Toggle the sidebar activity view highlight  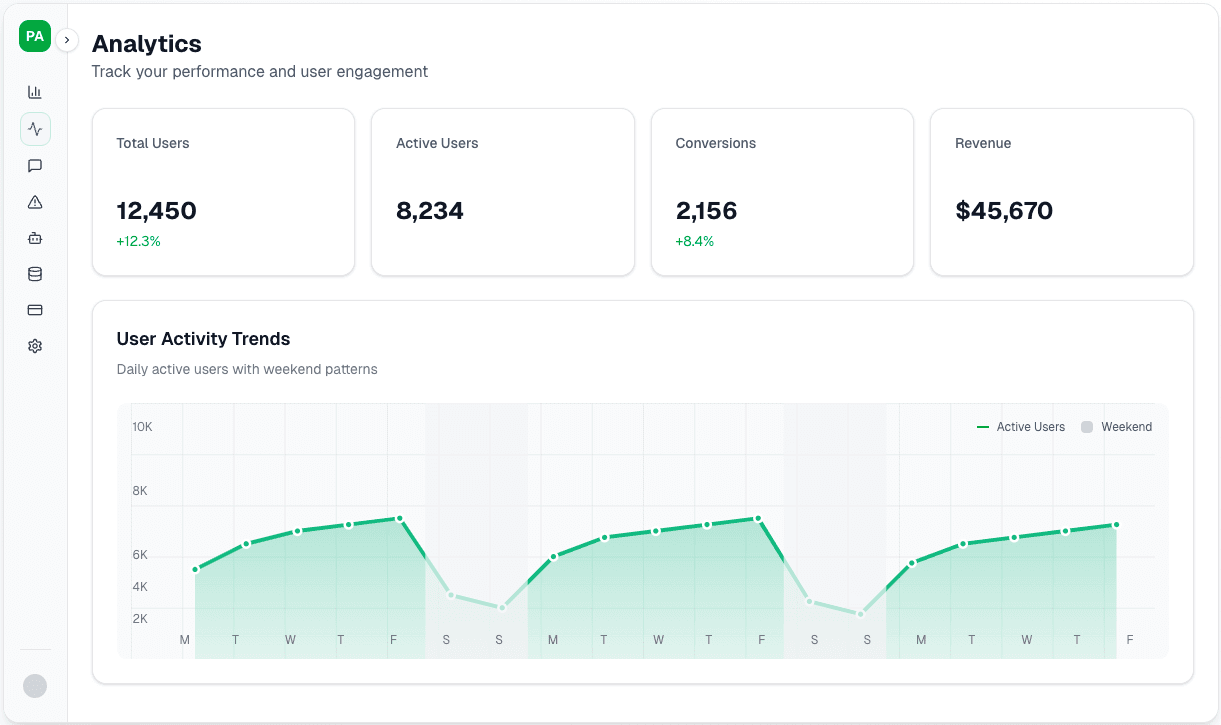tap(35, 128)
